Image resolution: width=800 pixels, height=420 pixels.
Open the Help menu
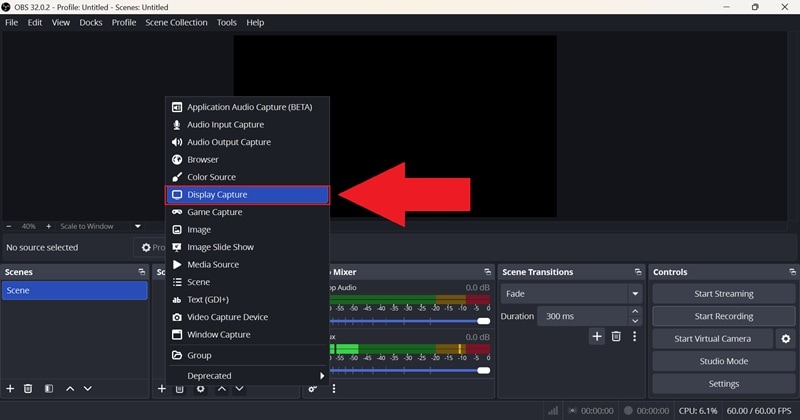pos(255,22)
